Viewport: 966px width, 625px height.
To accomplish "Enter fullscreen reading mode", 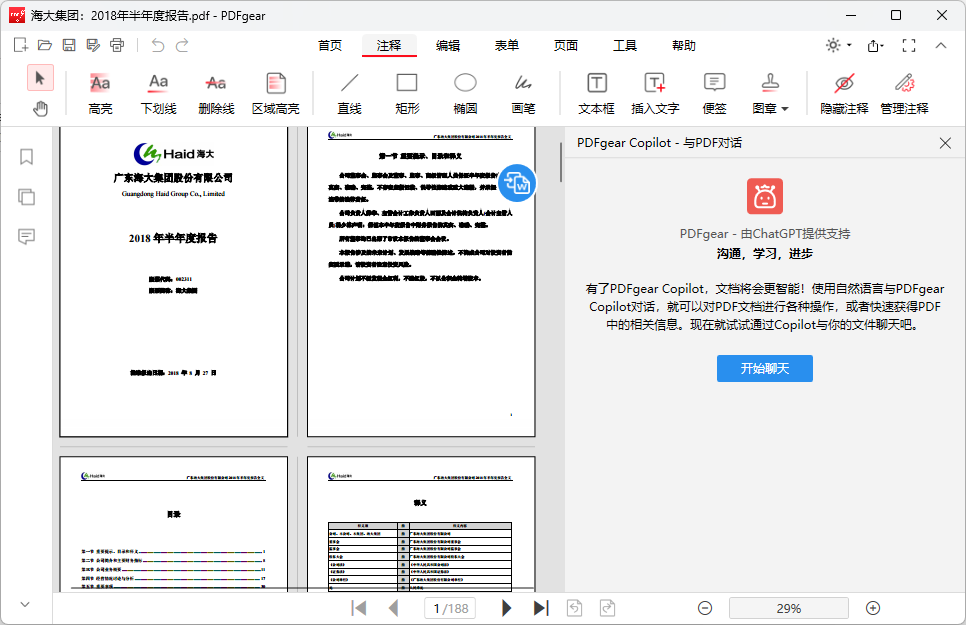I will [908, 45].
